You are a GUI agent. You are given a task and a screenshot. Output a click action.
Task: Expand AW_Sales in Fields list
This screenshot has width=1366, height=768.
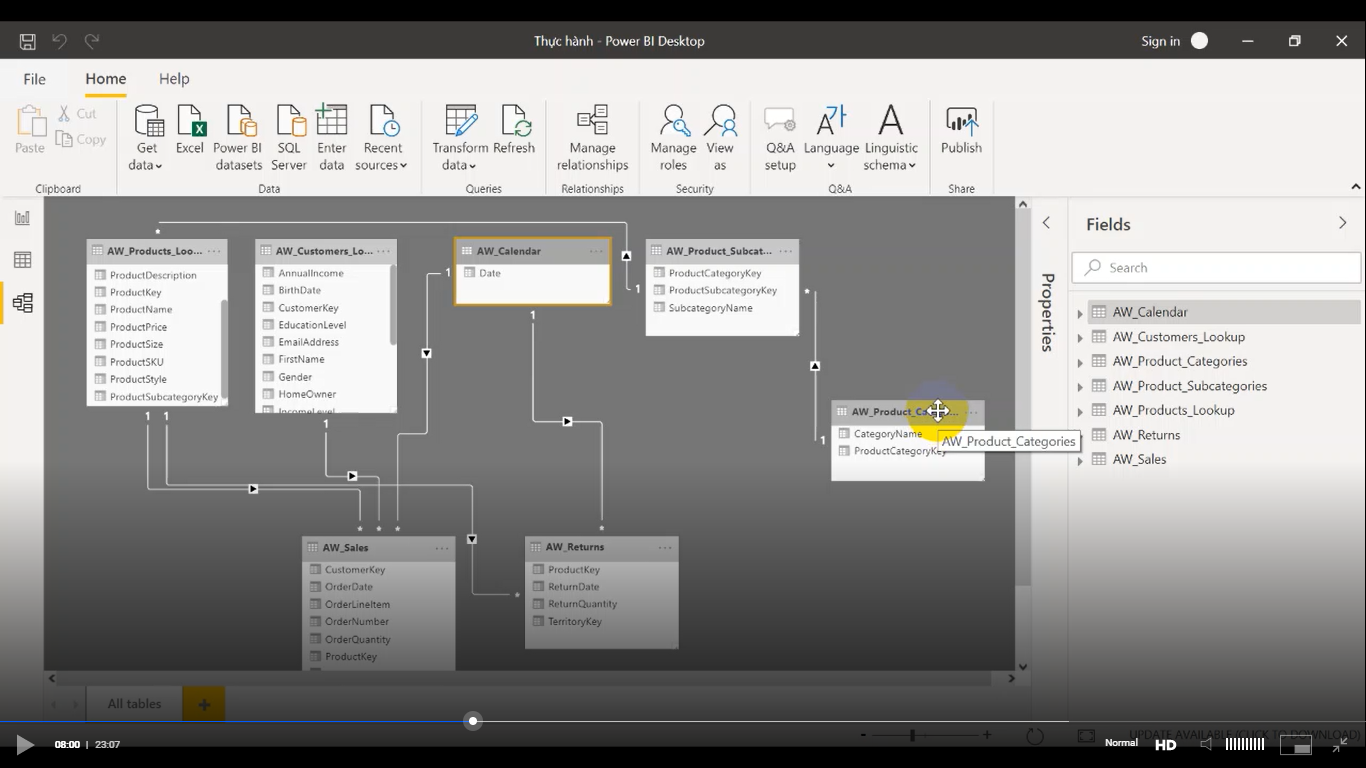pyautogui.click(x=1080, y=460)
